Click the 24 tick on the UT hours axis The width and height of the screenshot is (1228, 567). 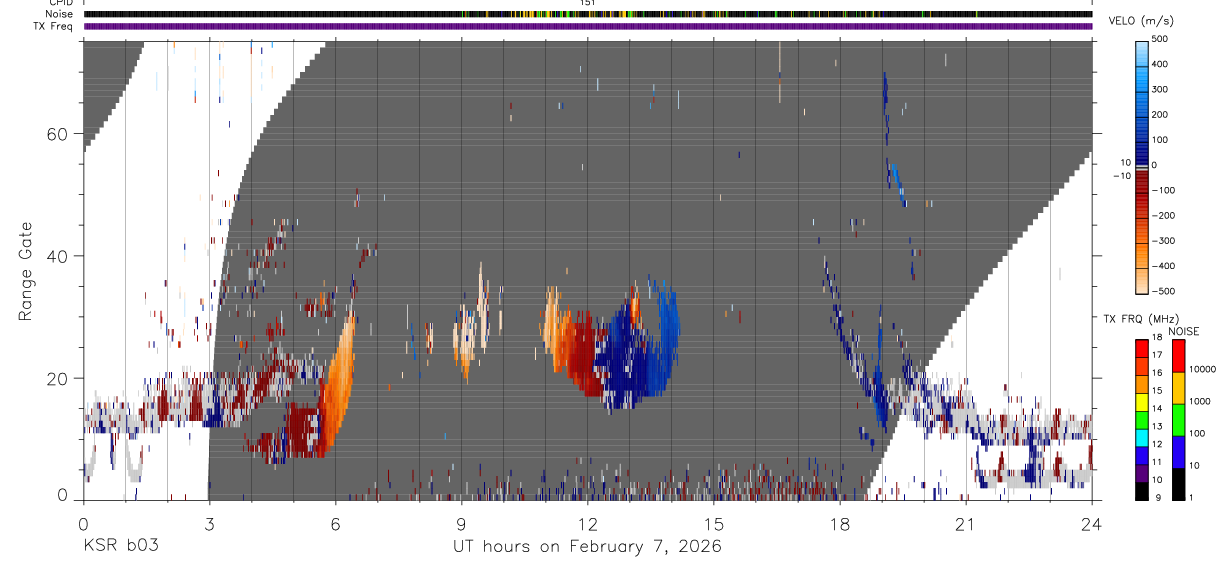pos(1092,524)
